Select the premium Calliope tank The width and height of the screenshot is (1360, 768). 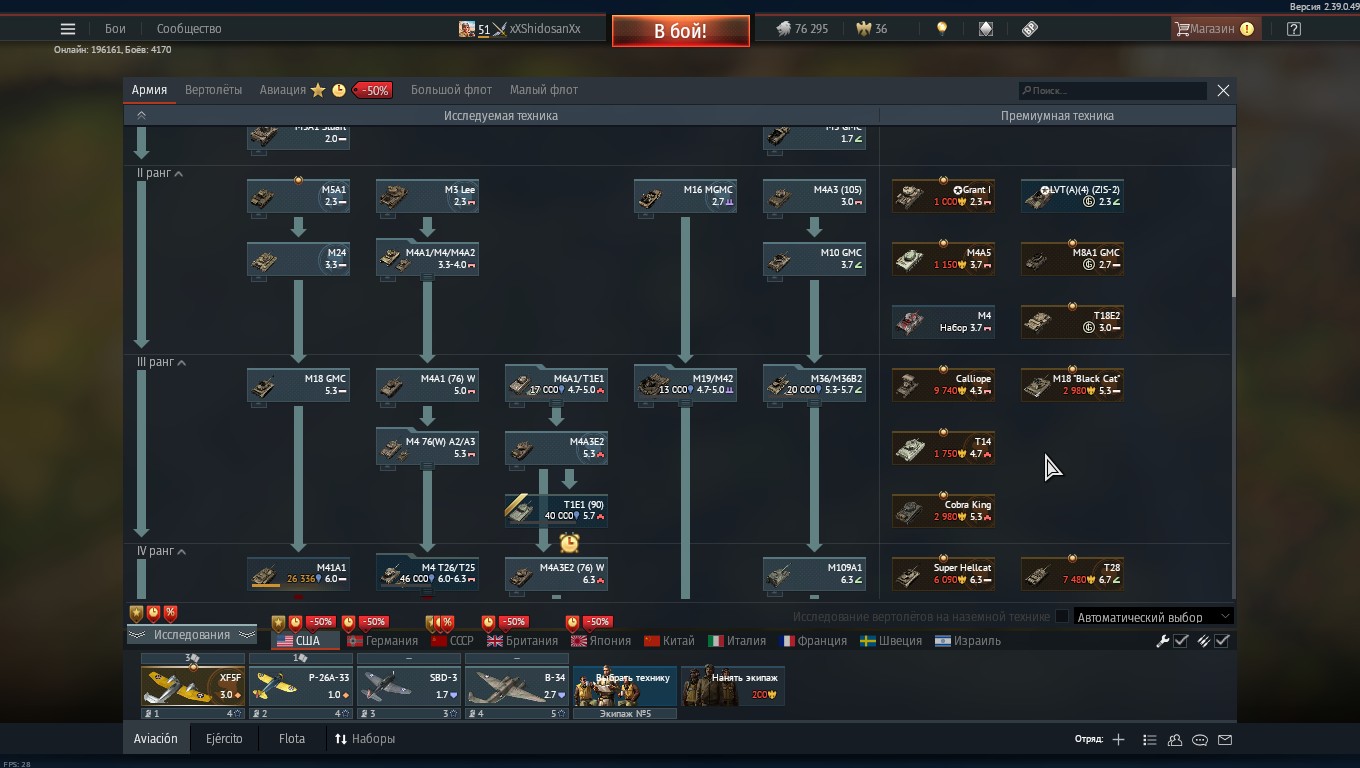[943, 385]
